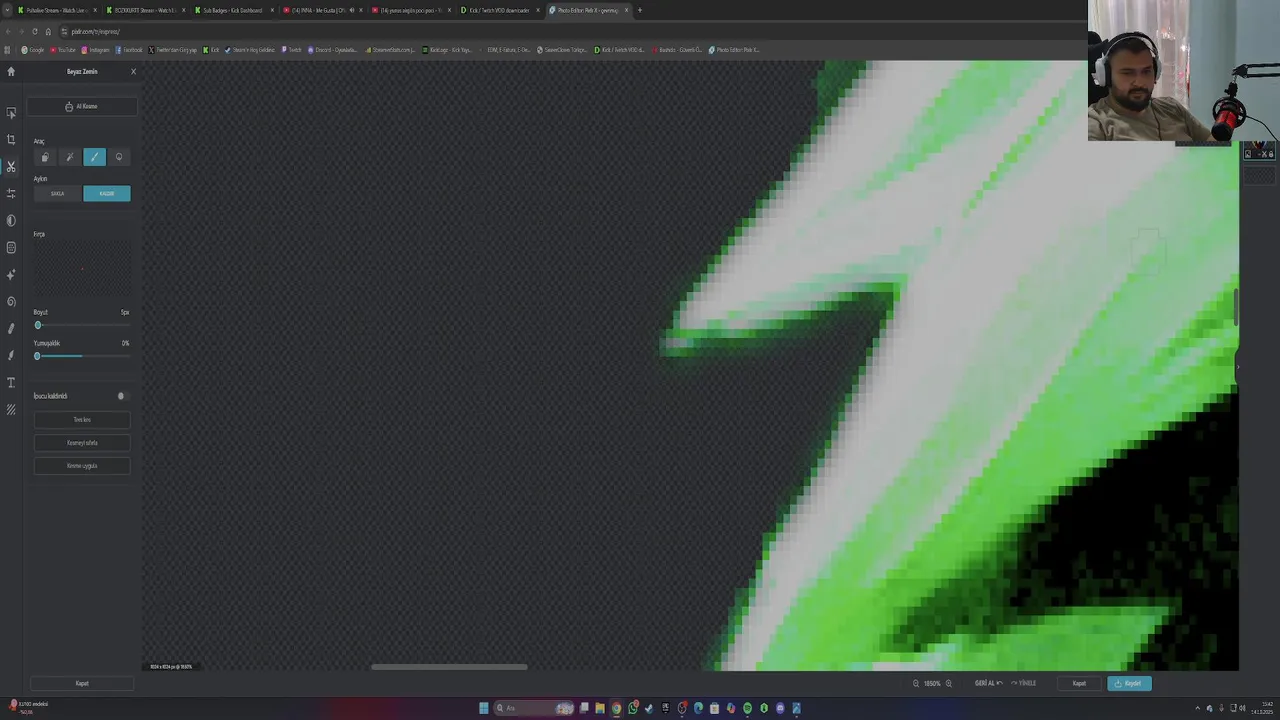
Task: Open the Google bookmark
Action: [x=33, y=50]
